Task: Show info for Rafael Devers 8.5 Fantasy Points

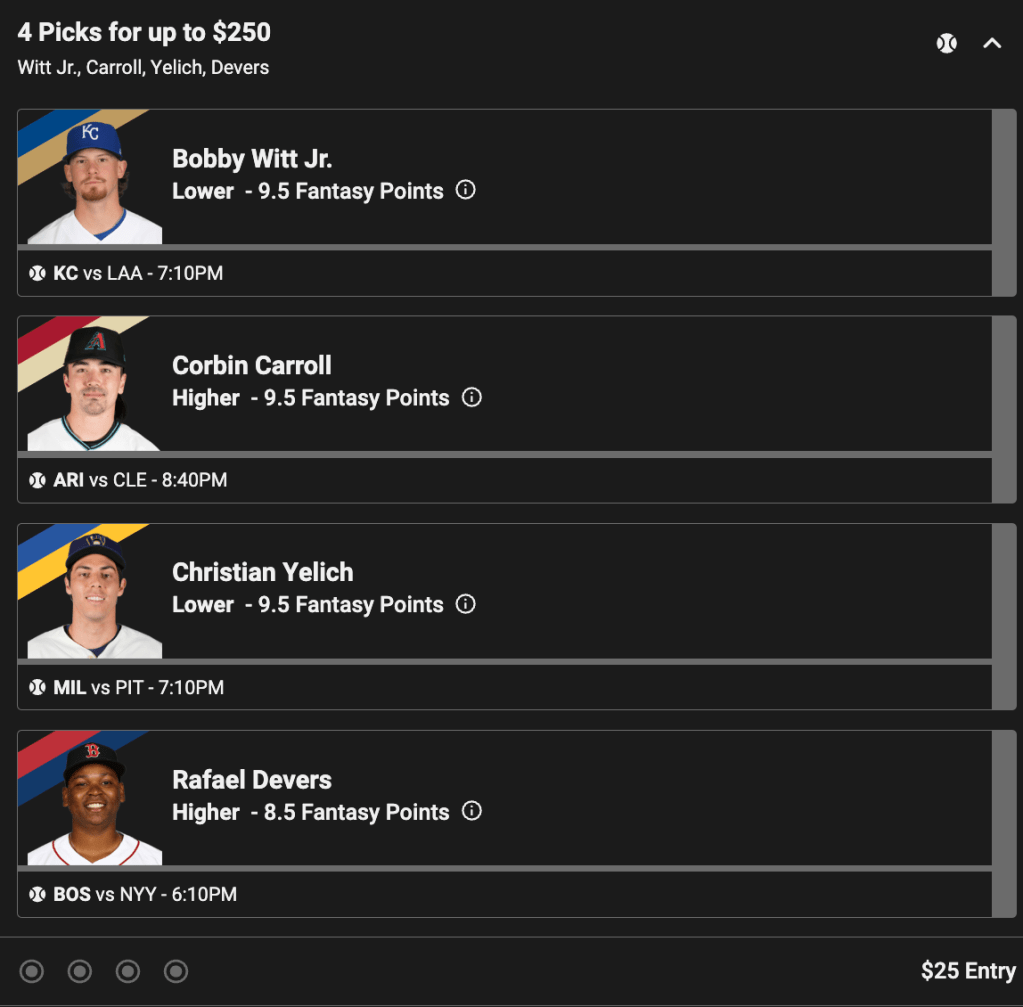Action: (472, 811)
